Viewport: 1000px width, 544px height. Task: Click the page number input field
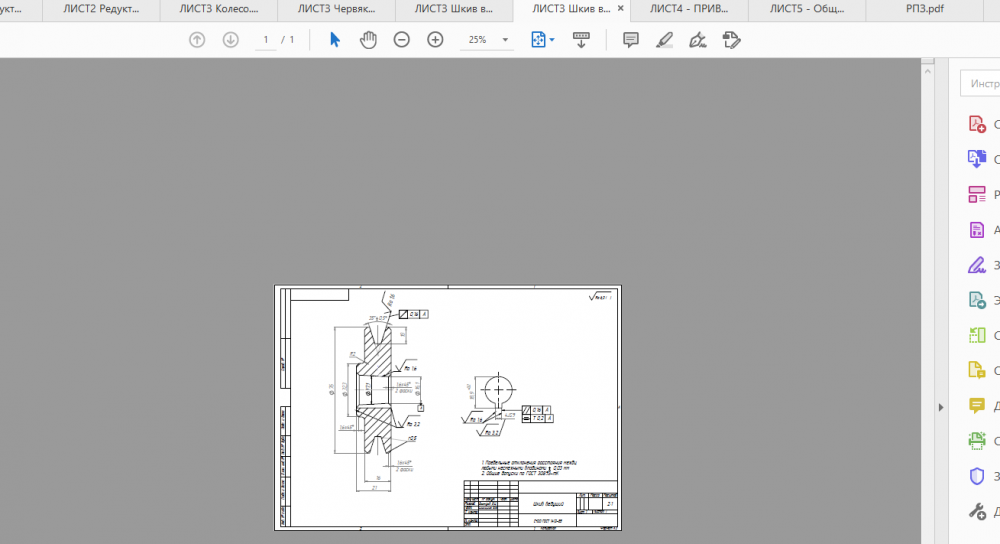click(266, 40)
